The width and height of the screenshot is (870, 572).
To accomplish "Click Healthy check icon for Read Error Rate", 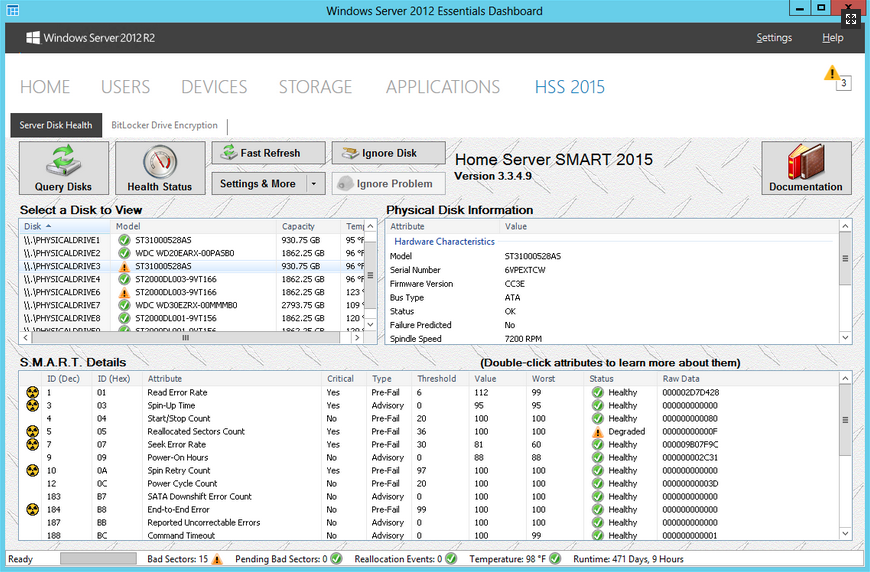I will point(597,393).
